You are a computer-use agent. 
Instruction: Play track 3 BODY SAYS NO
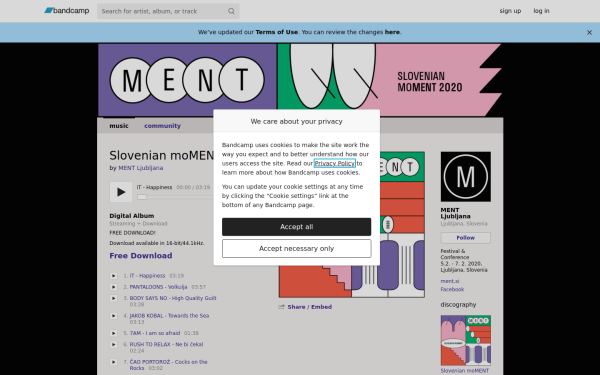(x=113, y=298)
